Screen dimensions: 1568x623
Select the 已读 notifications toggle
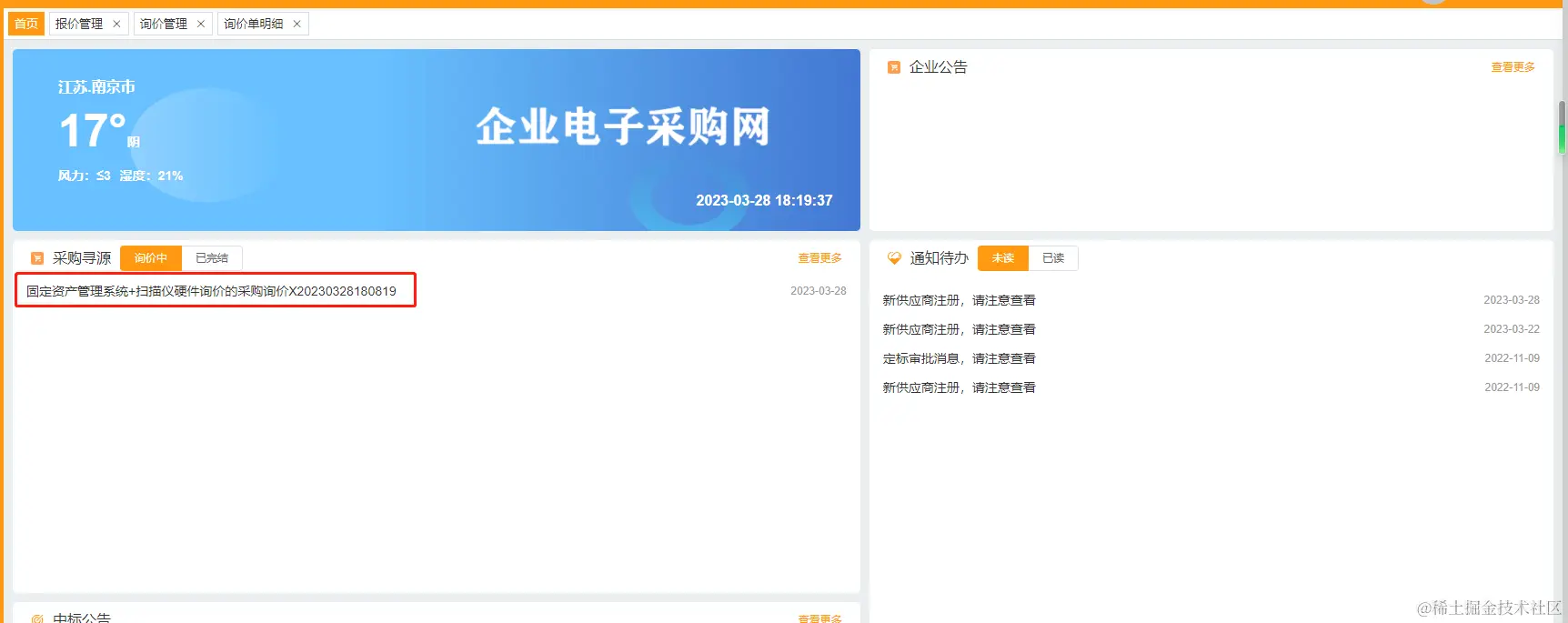[1053, 258]
